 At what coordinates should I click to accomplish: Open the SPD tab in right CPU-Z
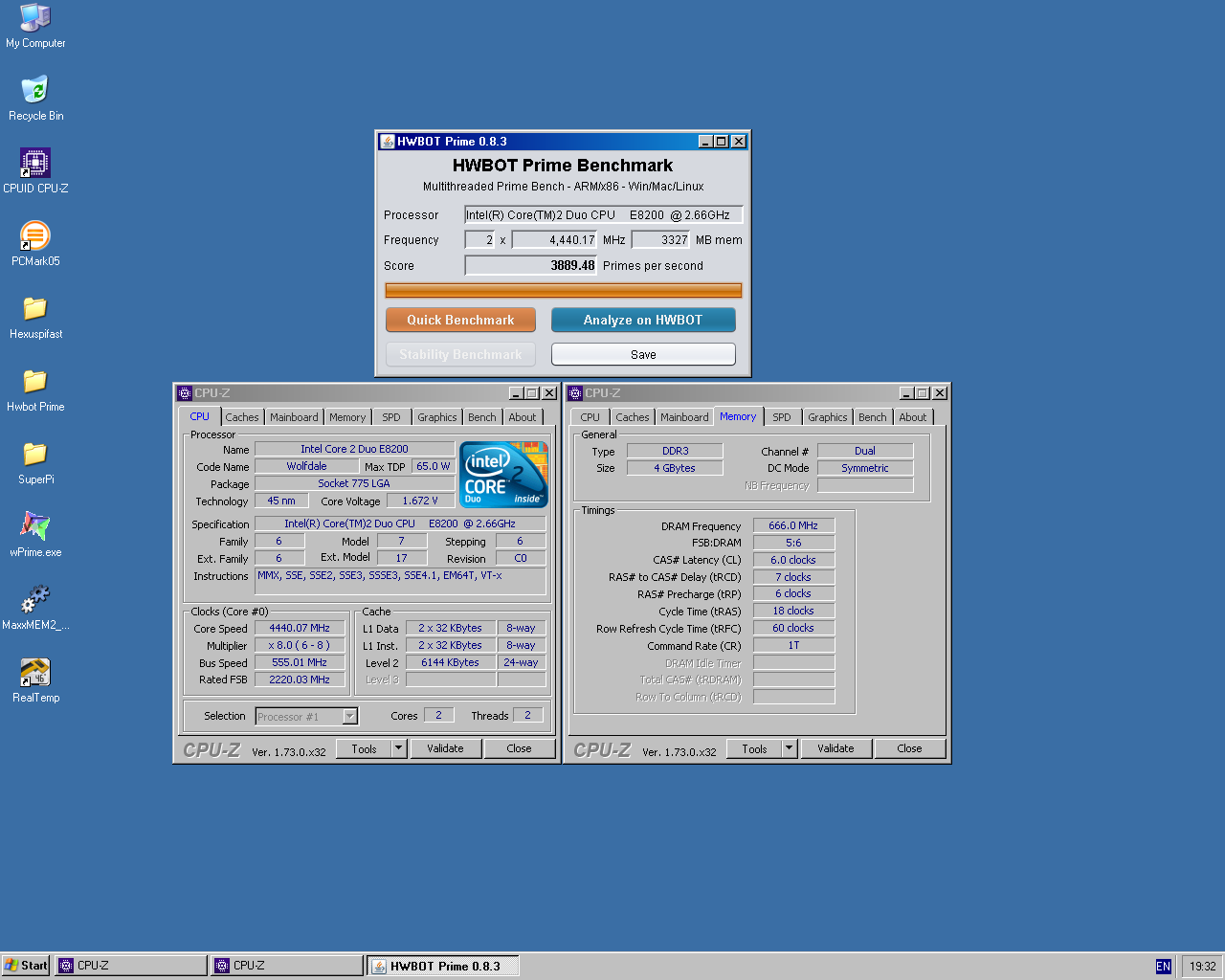[782, 417]
